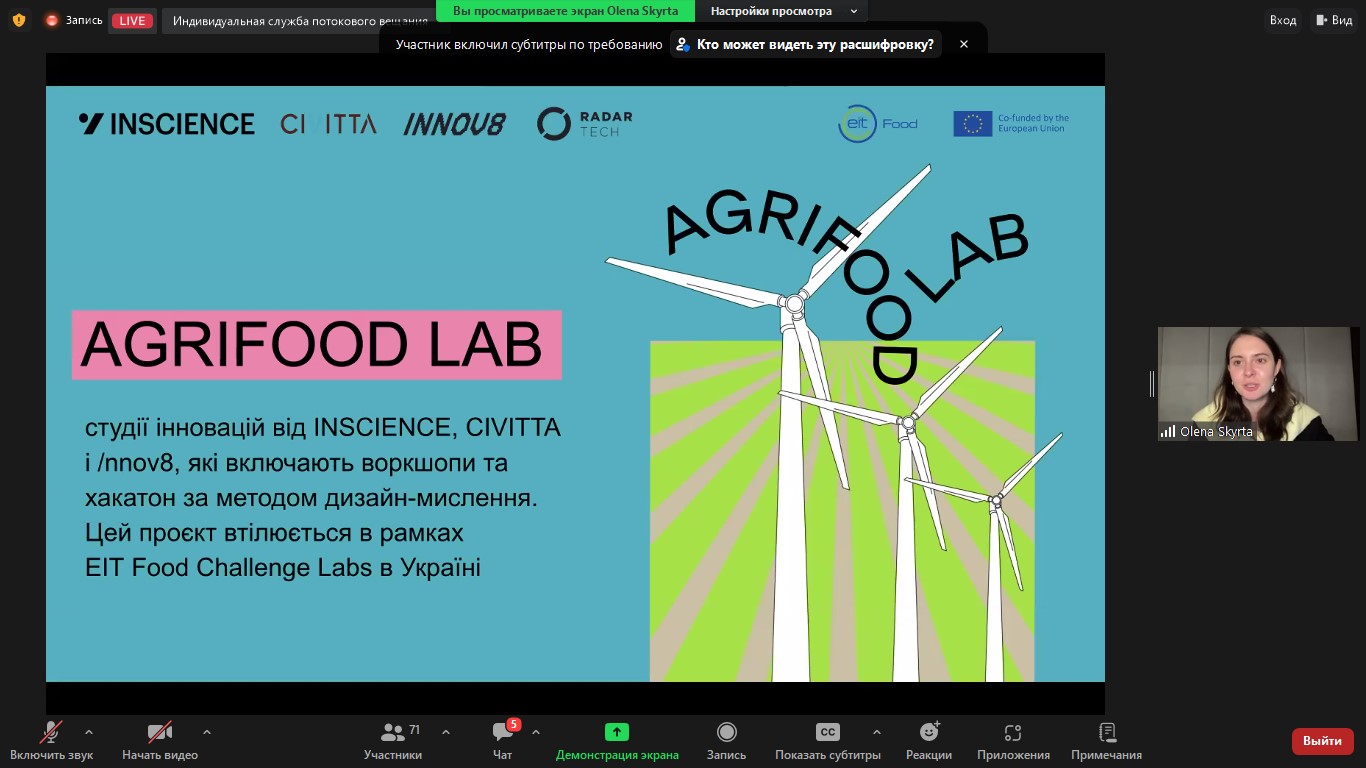Screen dimensions: 1366x768
Task: Click 'Co-funded by the European Union' text
Action: click(1033, 124)
